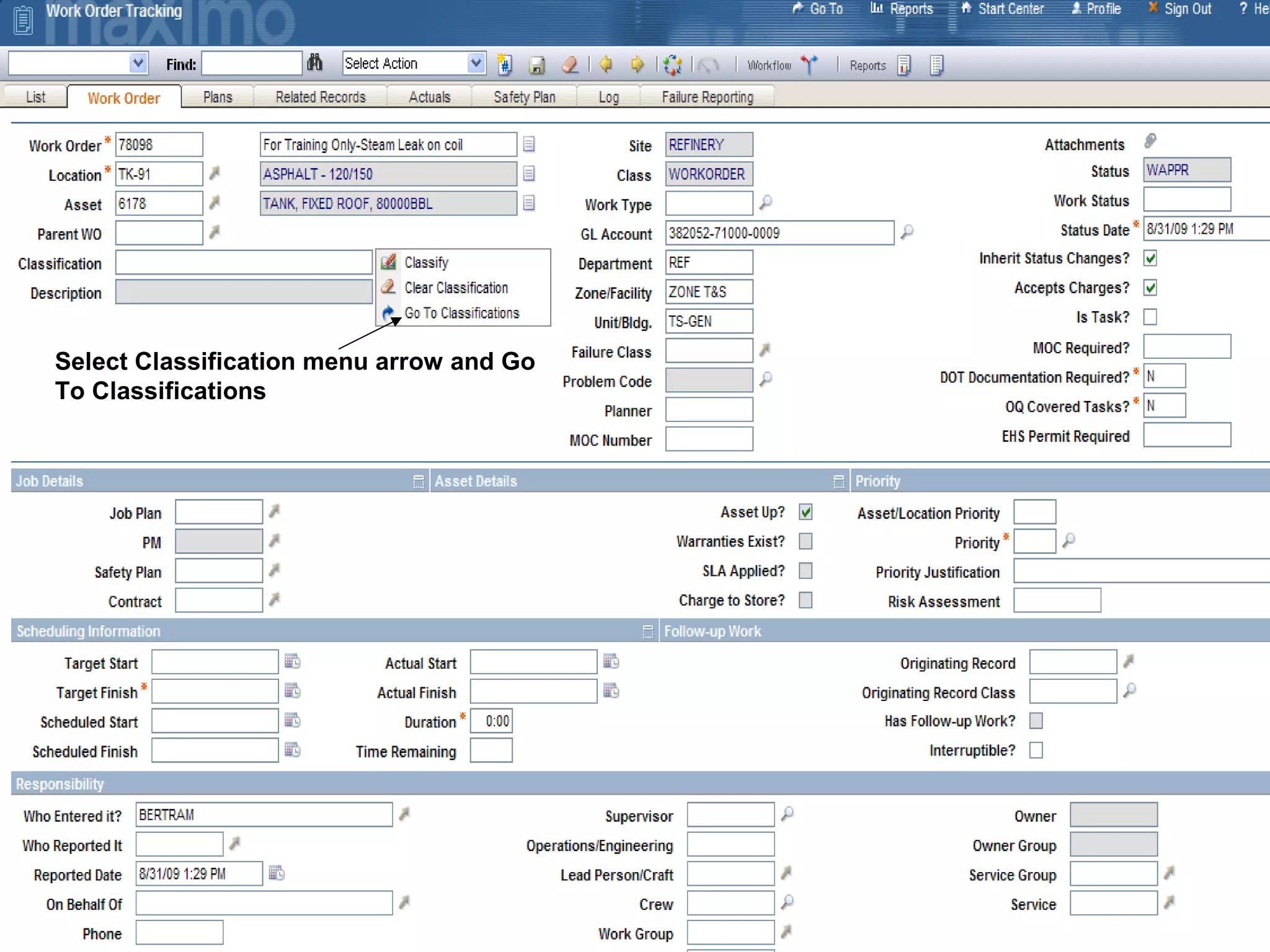Open the query dropdown left of Find
Screen dimensions: 1270x952
(x=138, y=63)
